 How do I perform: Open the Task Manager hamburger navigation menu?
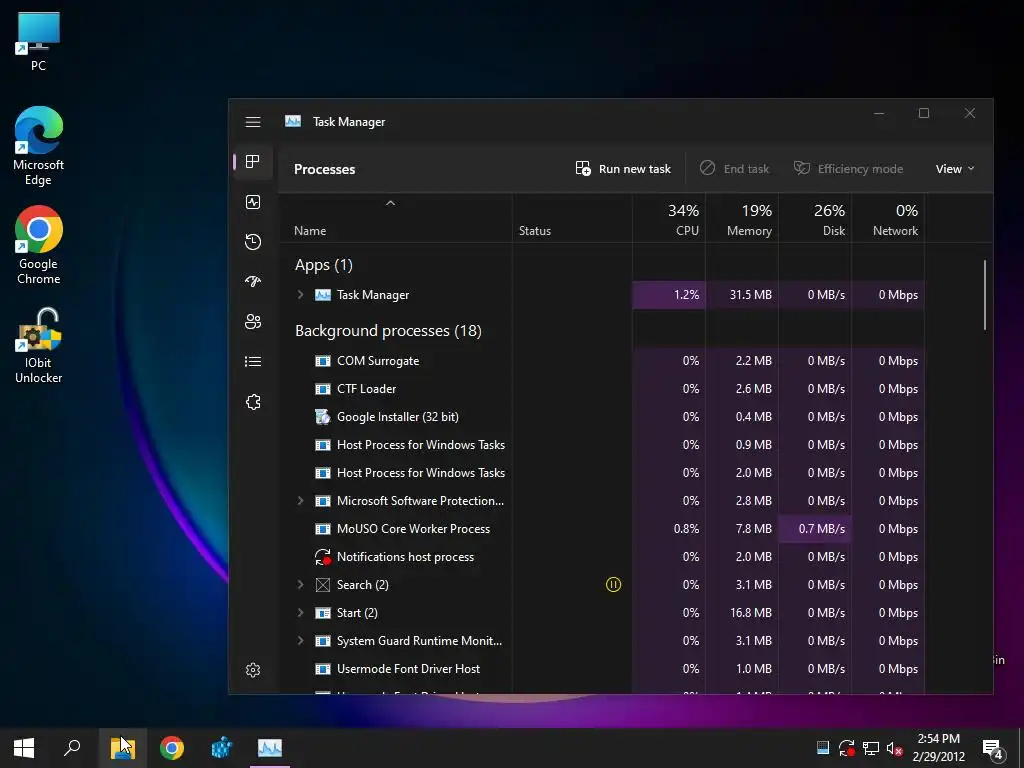click(253, 122)
